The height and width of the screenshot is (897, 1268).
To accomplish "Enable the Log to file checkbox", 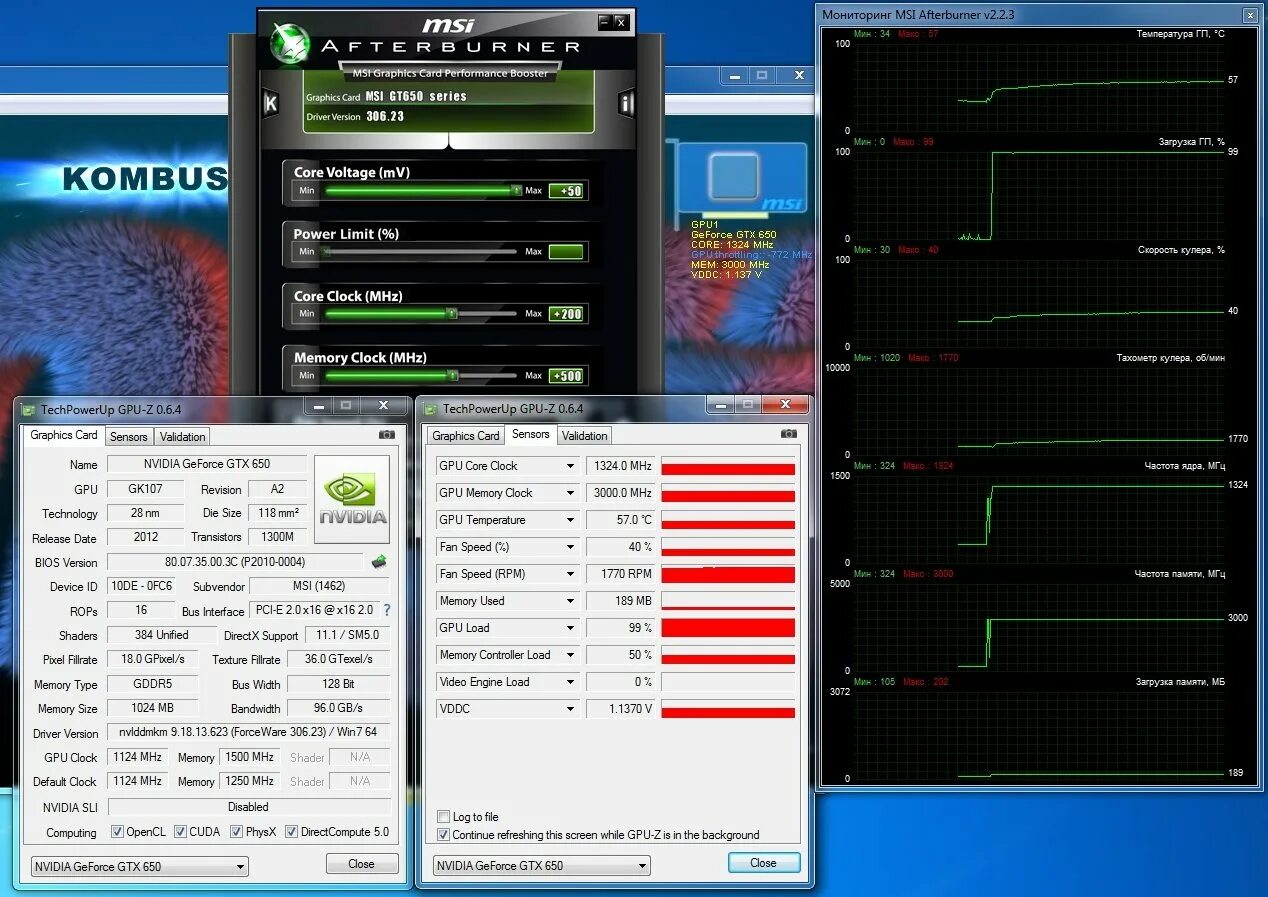I will pos(444,817).
